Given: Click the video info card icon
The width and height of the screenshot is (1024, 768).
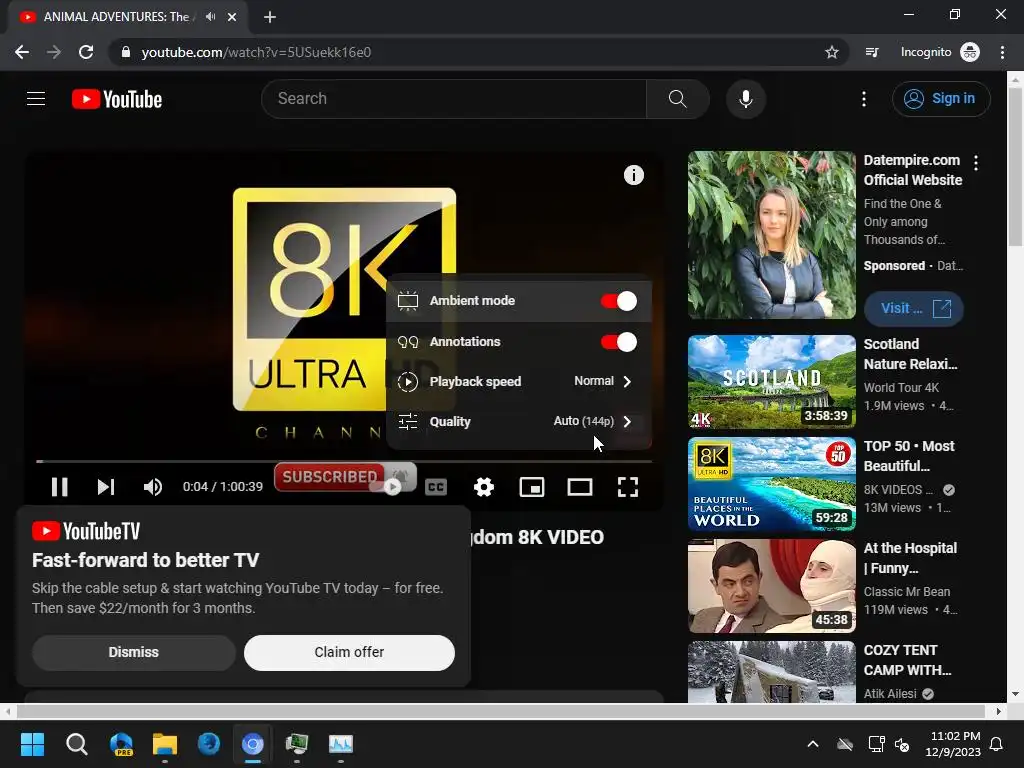Looking at the screenshot, I should tap(633, 175).
